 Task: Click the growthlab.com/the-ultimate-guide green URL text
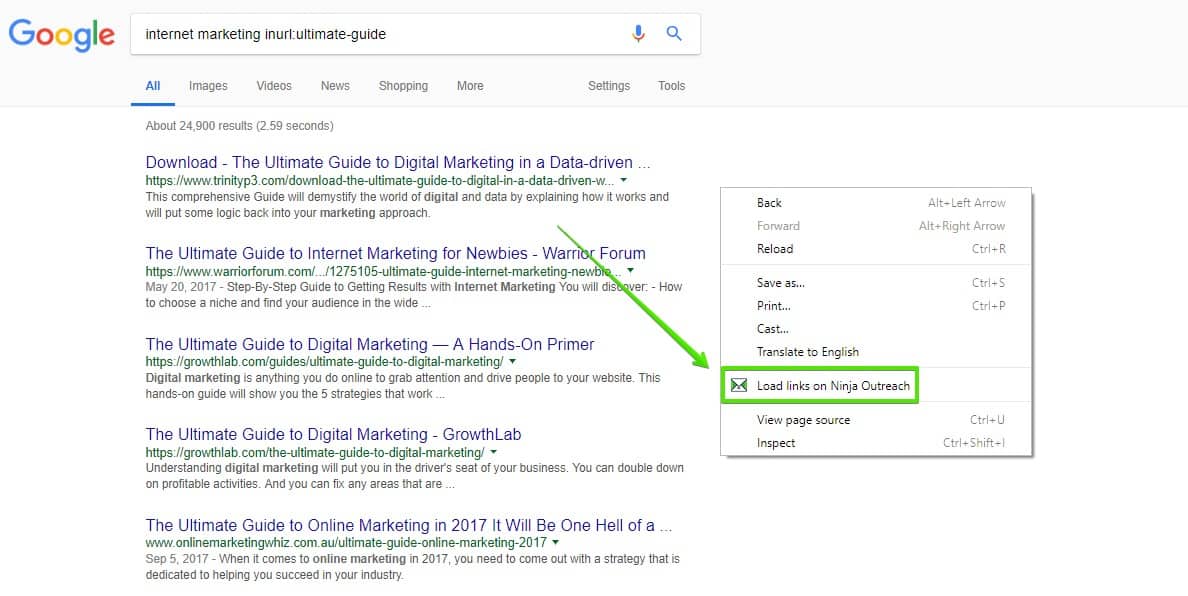(x=315, y=453)
